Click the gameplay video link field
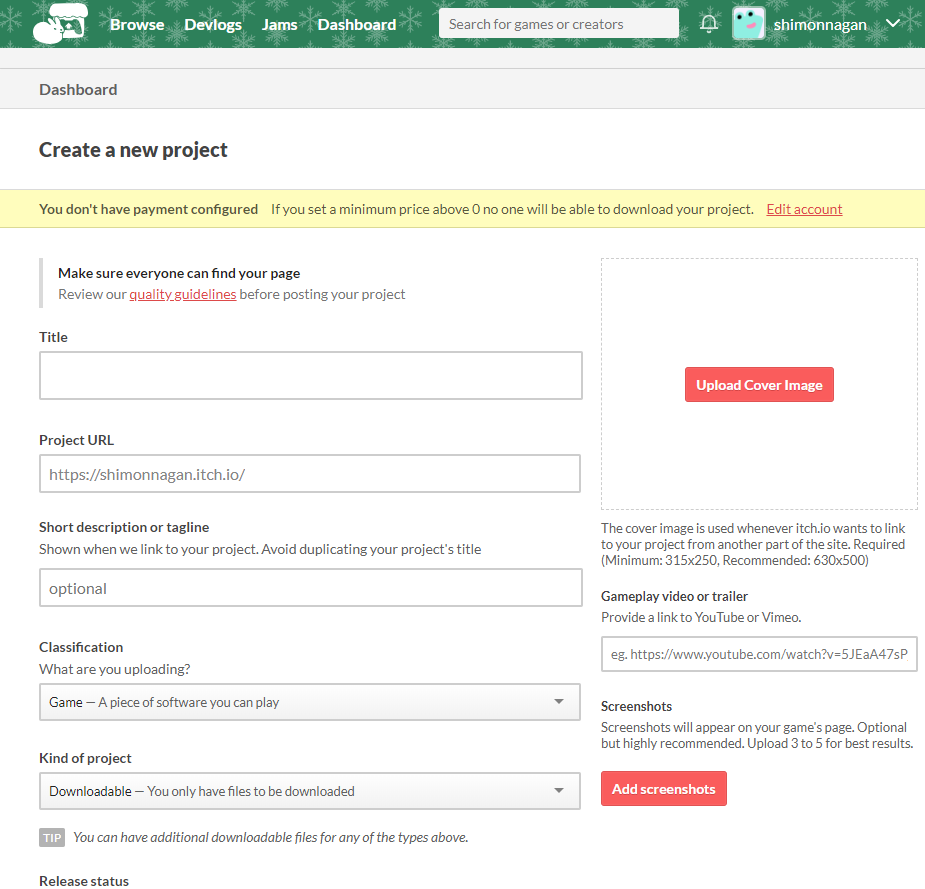The image size is (925, 889). click(759, 654)
